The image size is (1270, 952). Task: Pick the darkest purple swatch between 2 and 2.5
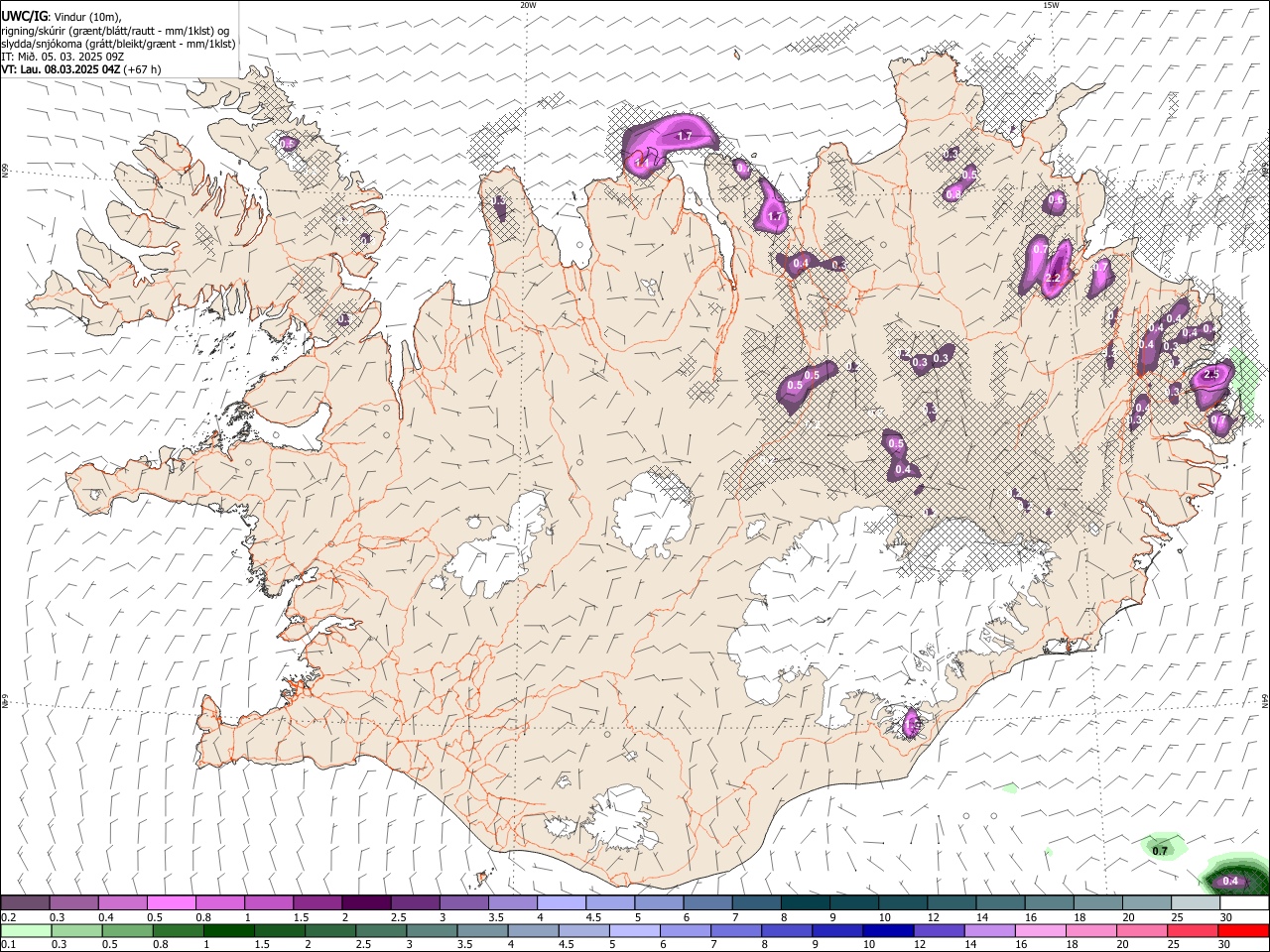[x=365, y=903]
